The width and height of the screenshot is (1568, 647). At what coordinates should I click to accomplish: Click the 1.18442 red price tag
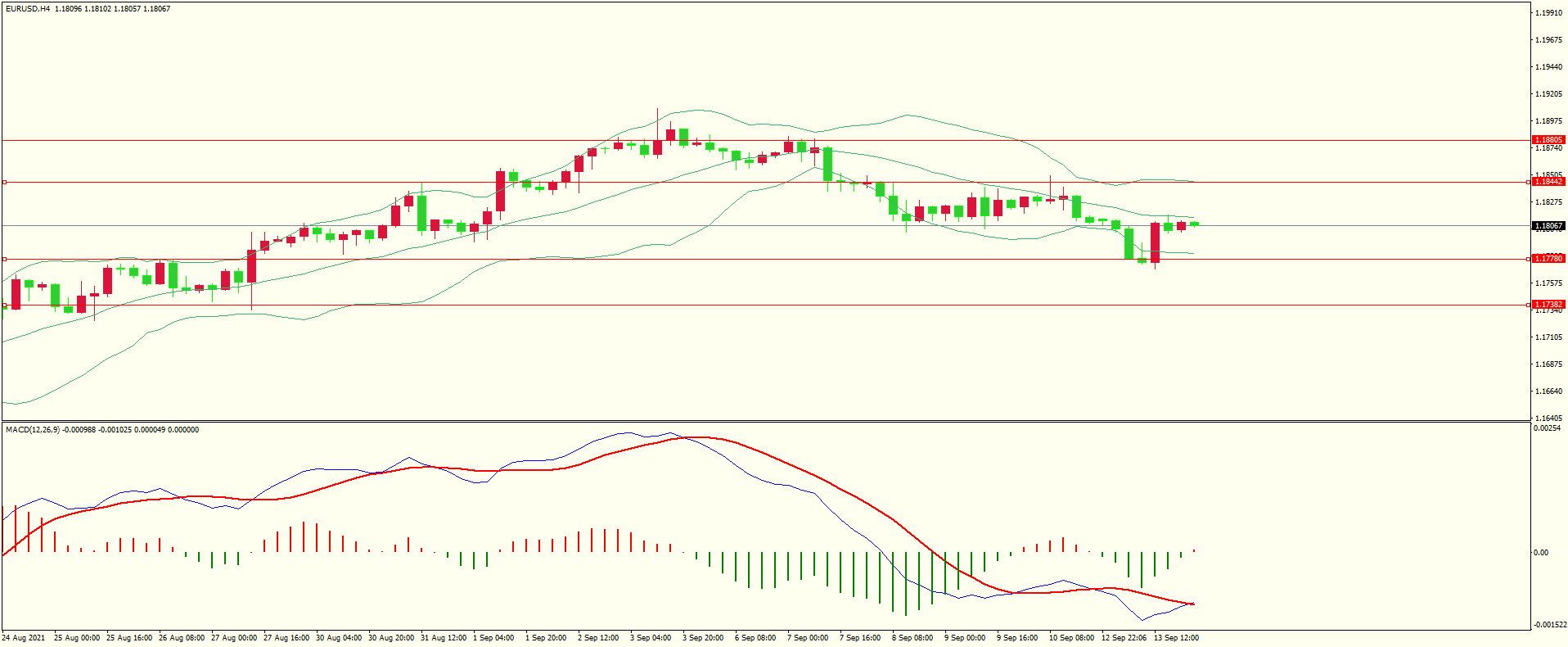coord(1548,182)
